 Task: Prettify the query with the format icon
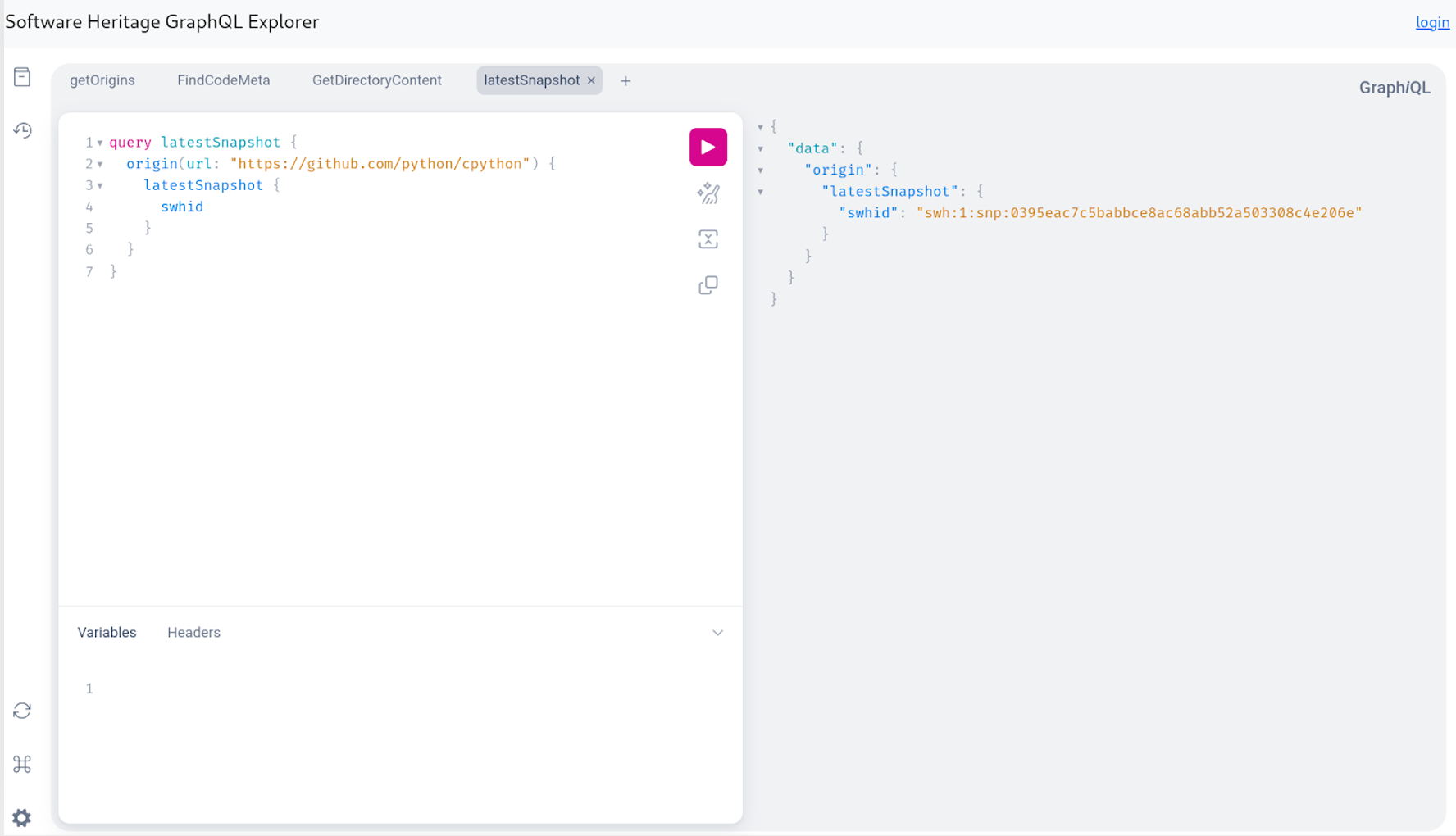(x=708, y=193)
